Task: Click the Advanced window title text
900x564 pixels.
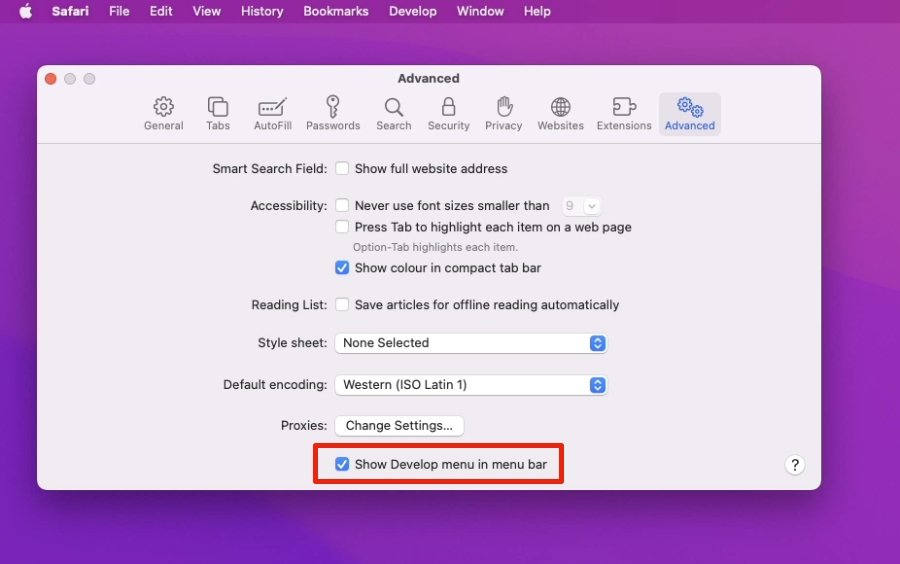Action: [x=428, y=79]
